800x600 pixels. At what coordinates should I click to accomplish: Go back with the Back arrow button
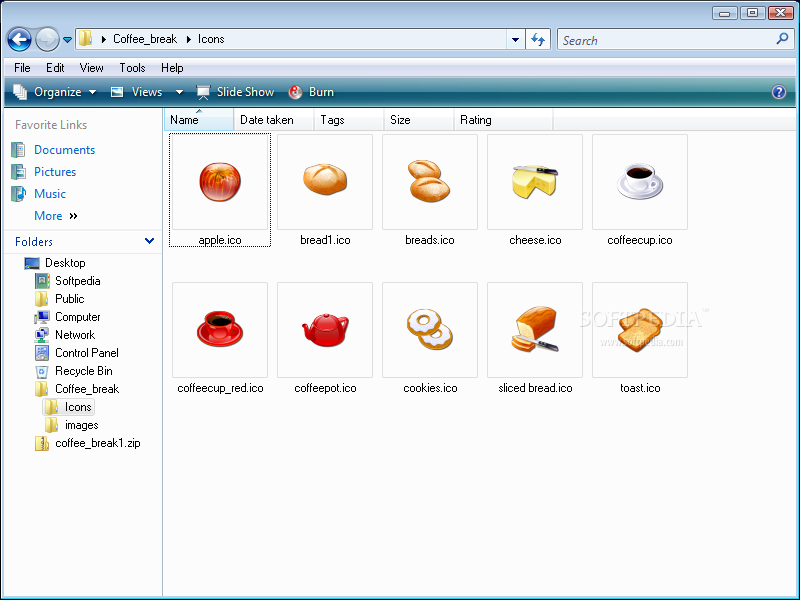pos(19,39)
